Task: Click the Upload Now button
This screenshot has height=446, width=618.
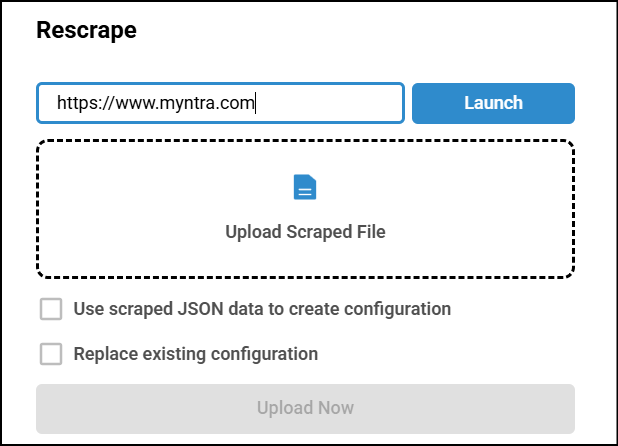Action: [x=305, y=408]
